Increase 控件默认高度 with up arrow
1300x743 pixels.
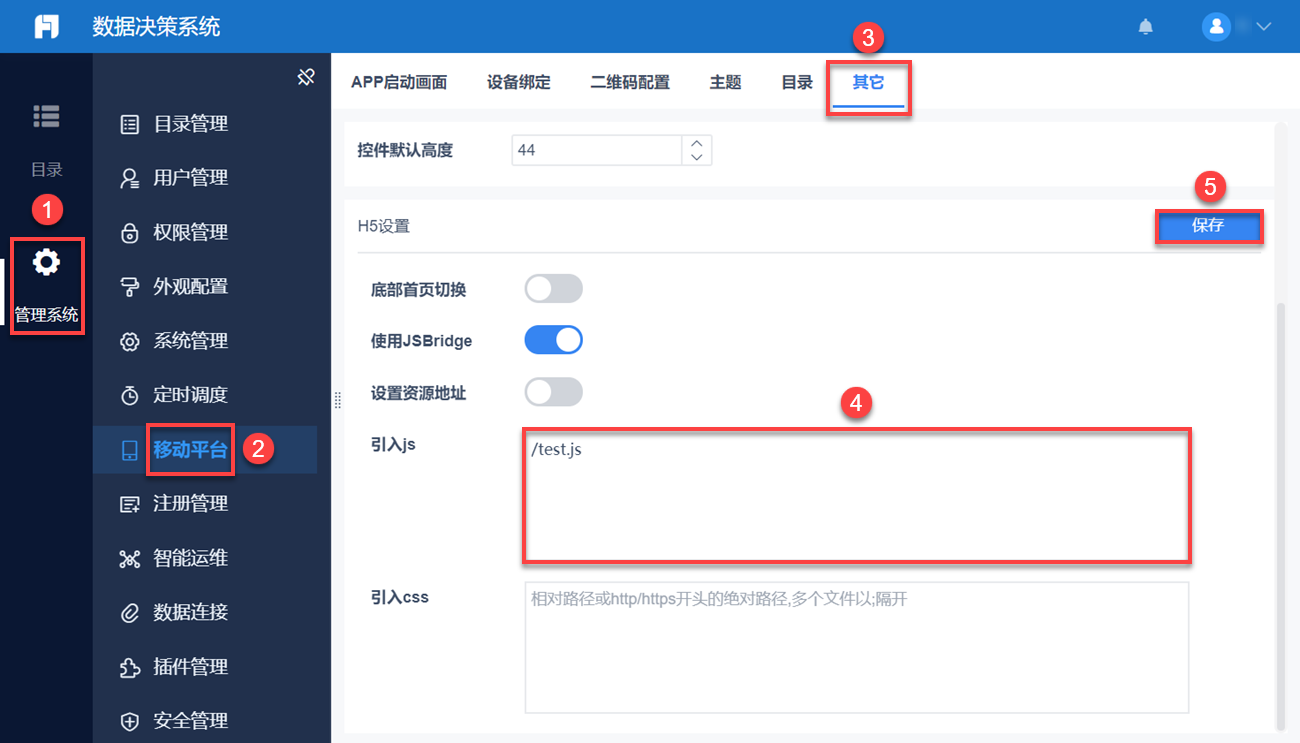697,143
